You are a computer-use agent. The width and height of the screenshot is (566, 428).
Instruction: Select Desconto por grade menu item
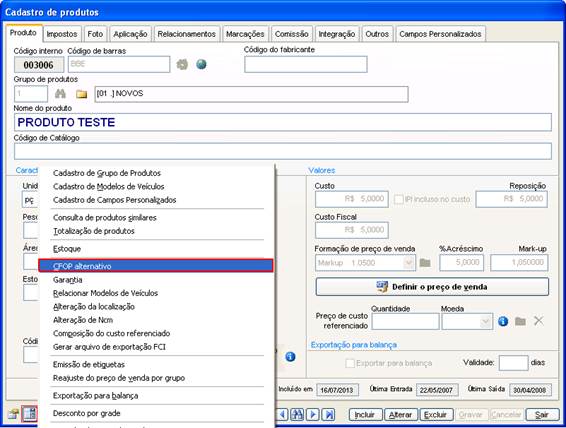[x=156, y=413]
